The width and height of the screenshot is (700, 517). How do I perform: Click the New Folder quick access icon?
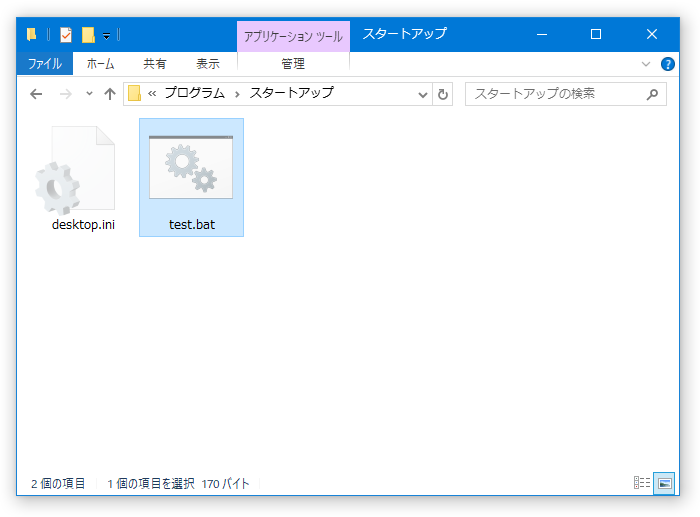[88, 34]
